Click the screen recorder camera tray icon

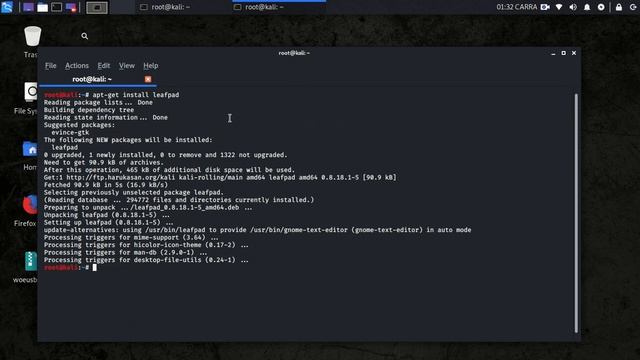pos(545,7)
